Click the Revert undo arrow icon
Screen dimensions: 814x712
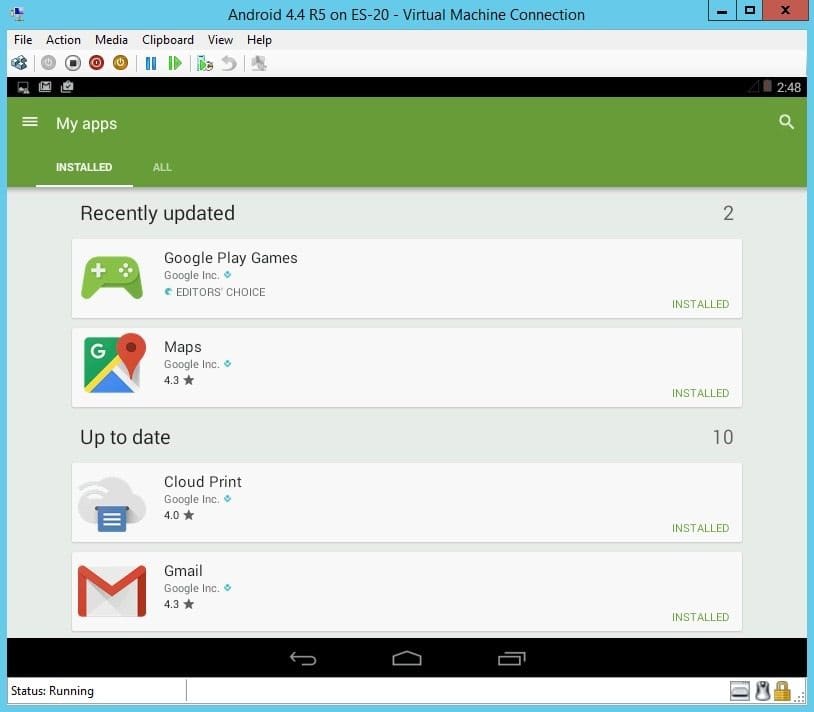coord(229,63)
